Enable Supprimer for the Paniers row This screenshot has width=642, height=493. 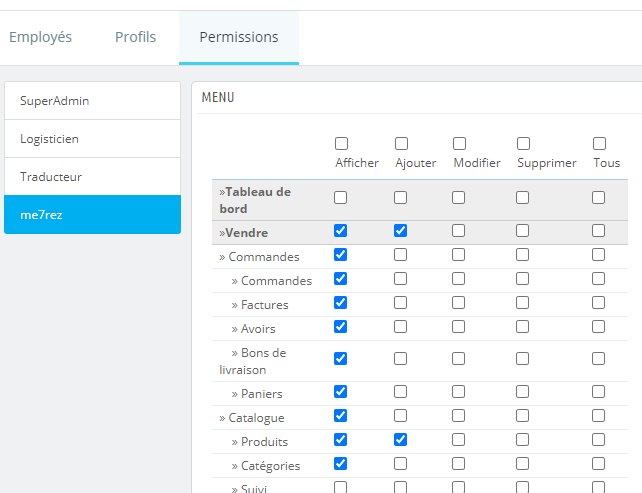click(523, 392)
